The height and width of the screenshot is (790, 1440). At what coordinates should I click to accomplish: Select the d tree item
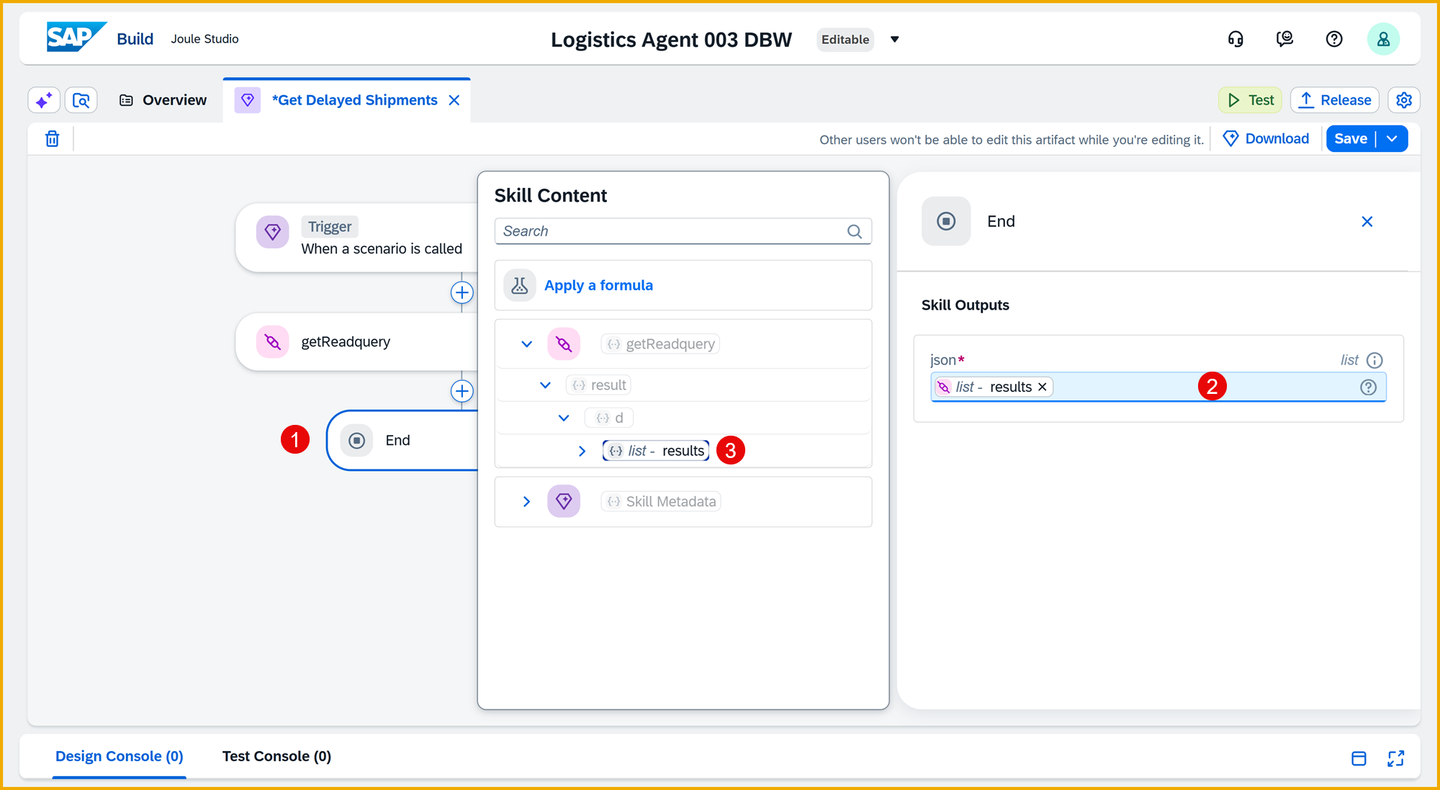[609, 418]
